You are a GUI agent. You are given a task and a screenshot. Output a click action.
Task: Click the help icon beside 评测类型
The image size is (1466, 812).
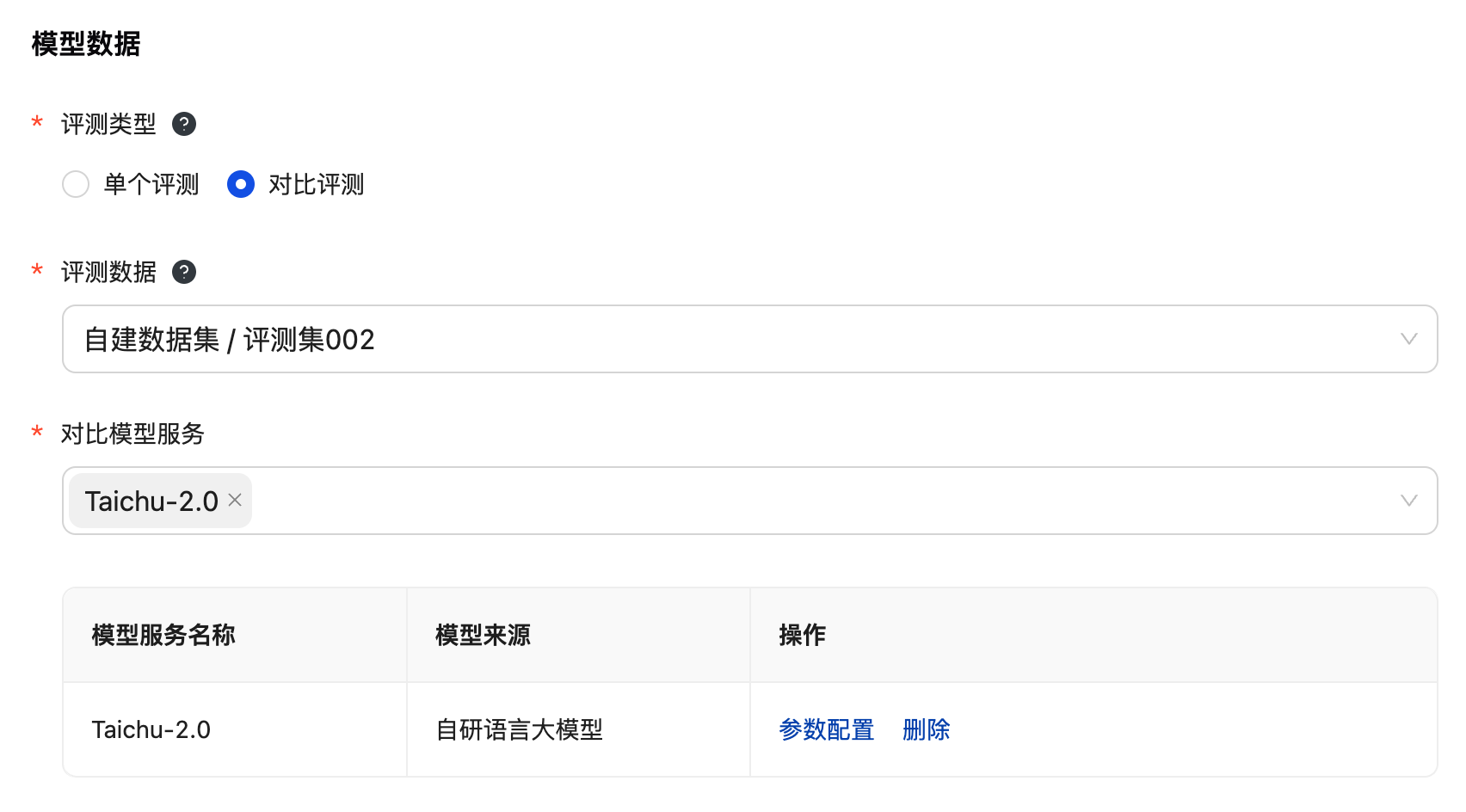184,125
